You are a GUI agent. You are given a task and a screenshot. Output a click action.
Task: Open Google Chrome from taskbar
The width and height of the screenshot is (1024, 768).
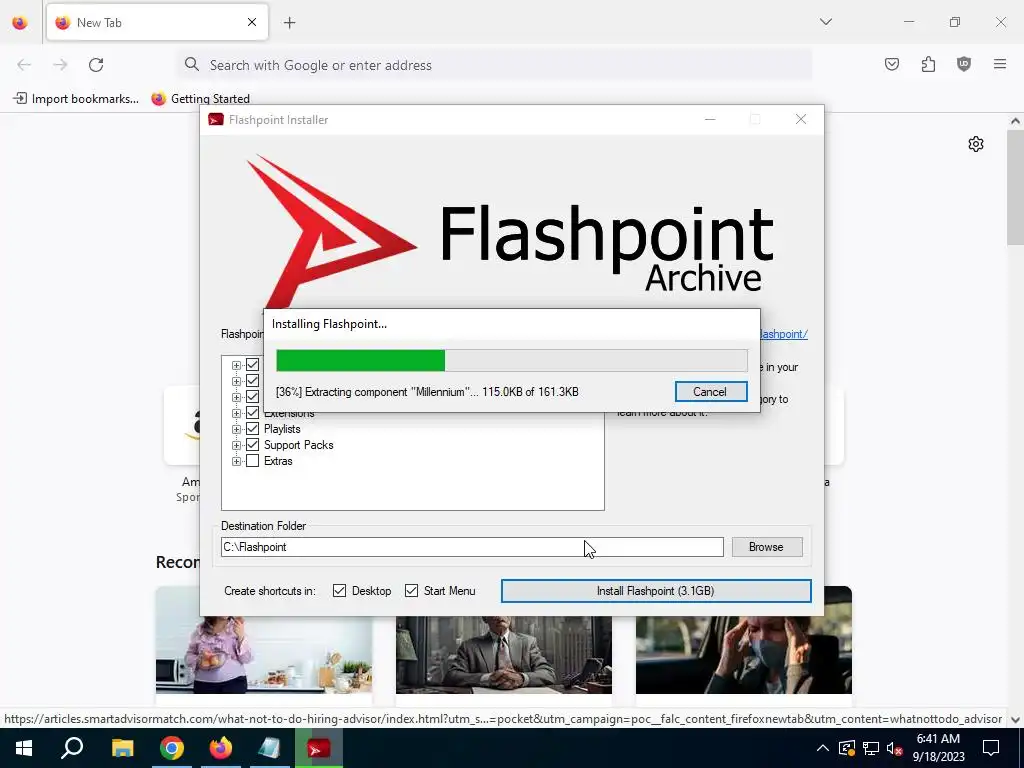click(172, 748)
